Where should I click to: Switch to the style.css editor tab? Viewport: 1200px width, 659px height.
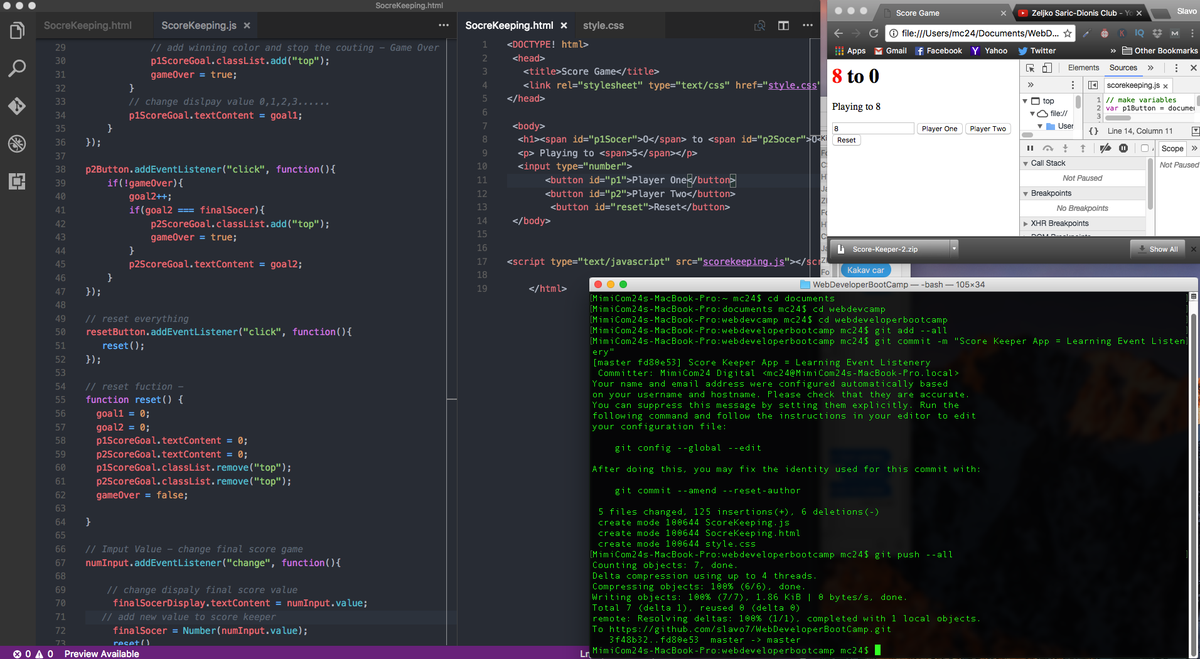[x=603, y=25]
